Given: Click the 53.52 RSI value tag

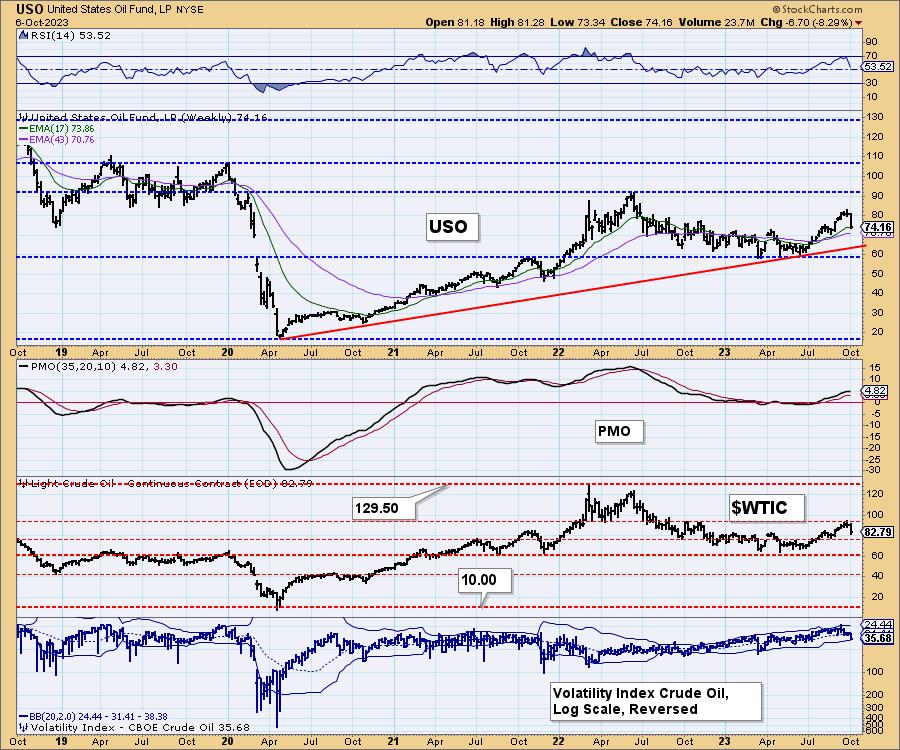Looking at the screenshot, I should coord(878,67).
